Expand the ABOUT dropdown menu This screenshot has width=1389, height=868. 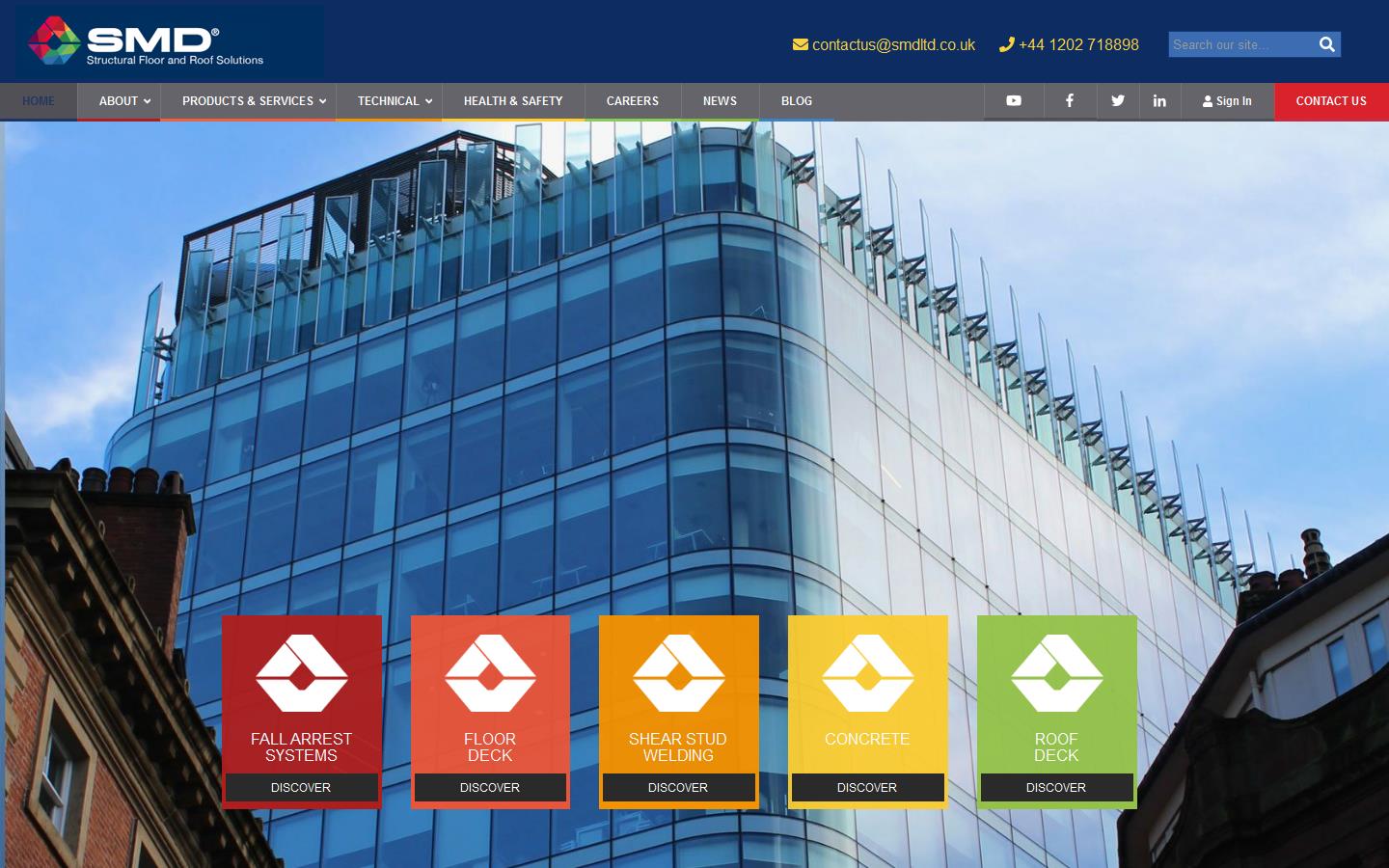120,101
